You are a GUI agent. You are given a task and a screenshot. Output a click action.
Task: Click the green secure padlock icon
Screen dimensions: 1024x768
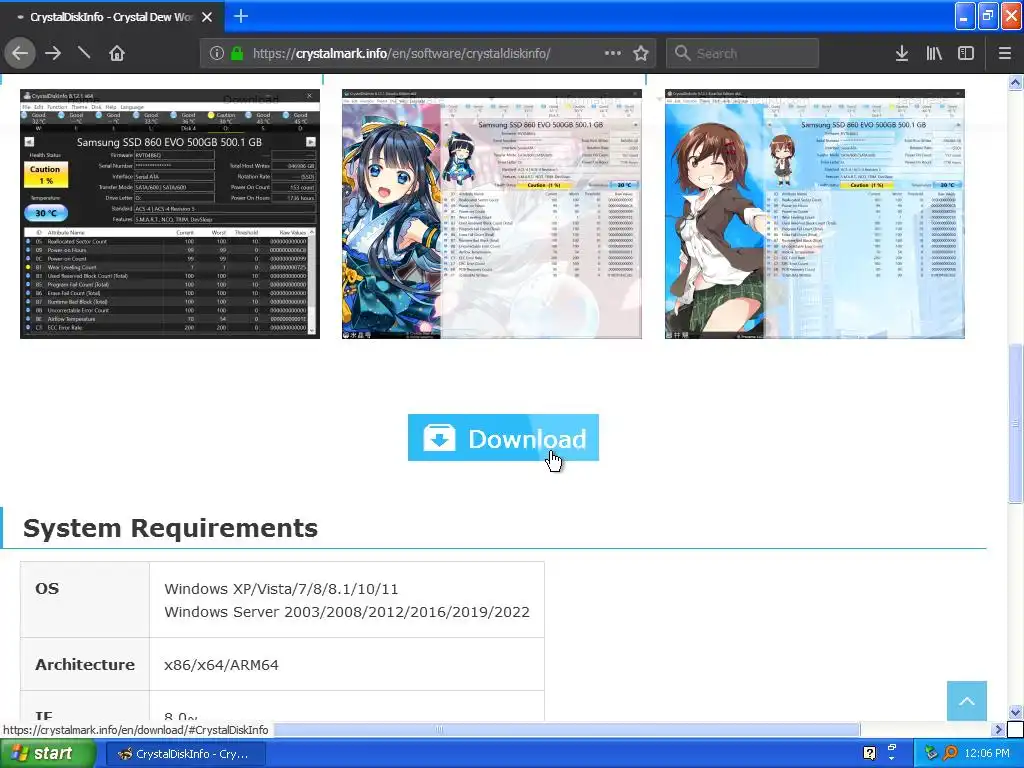pyautogui.click(x=237, y=53)
